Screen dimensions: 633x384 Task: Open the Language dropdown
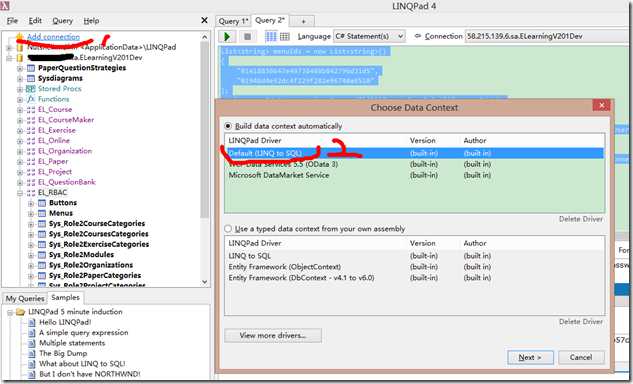(x=369, y=36)
